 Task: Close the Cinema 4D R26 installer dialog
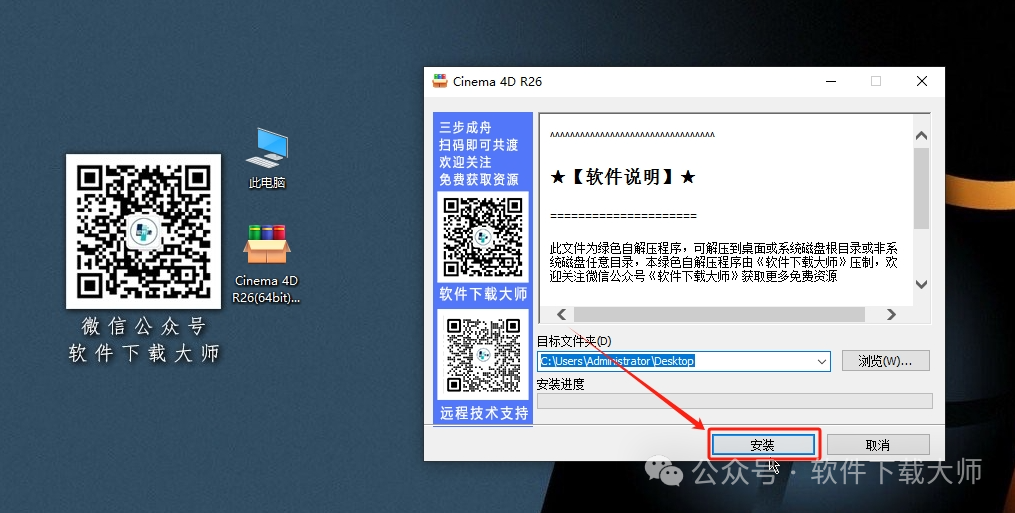[922, 81]
